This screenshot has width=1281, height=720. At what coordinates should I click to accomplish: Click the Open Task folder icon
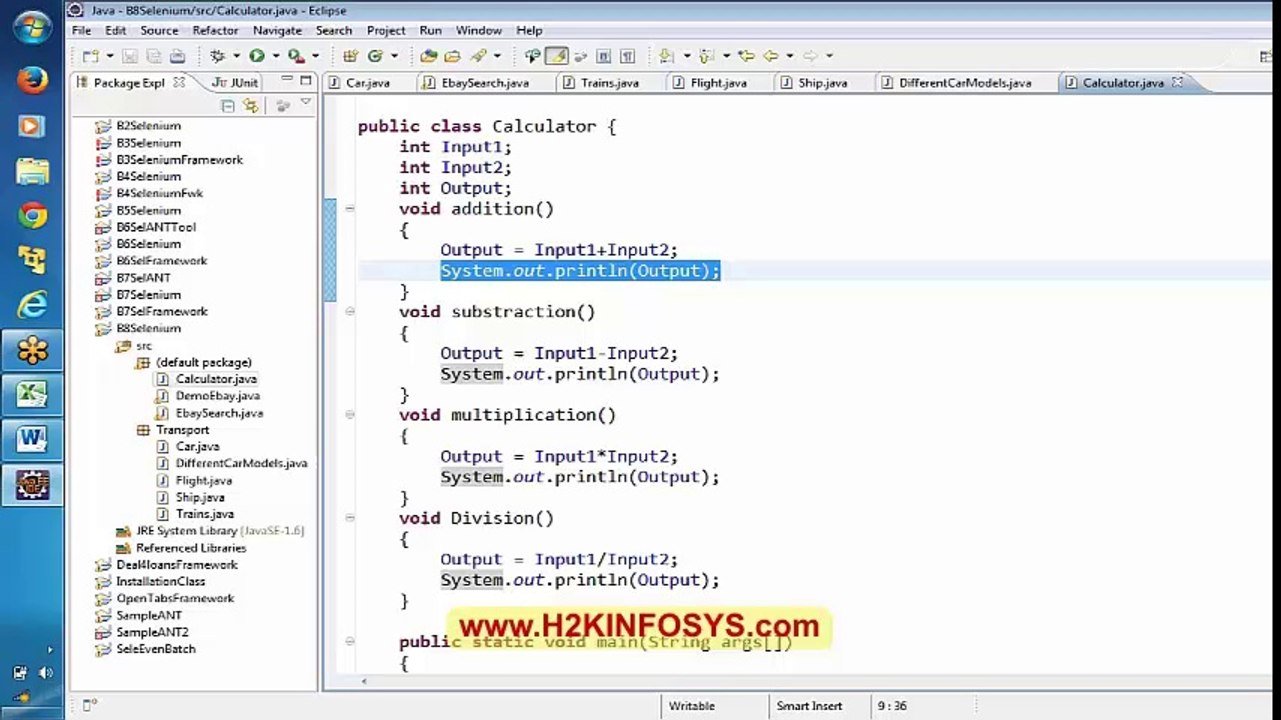[452, 56]
